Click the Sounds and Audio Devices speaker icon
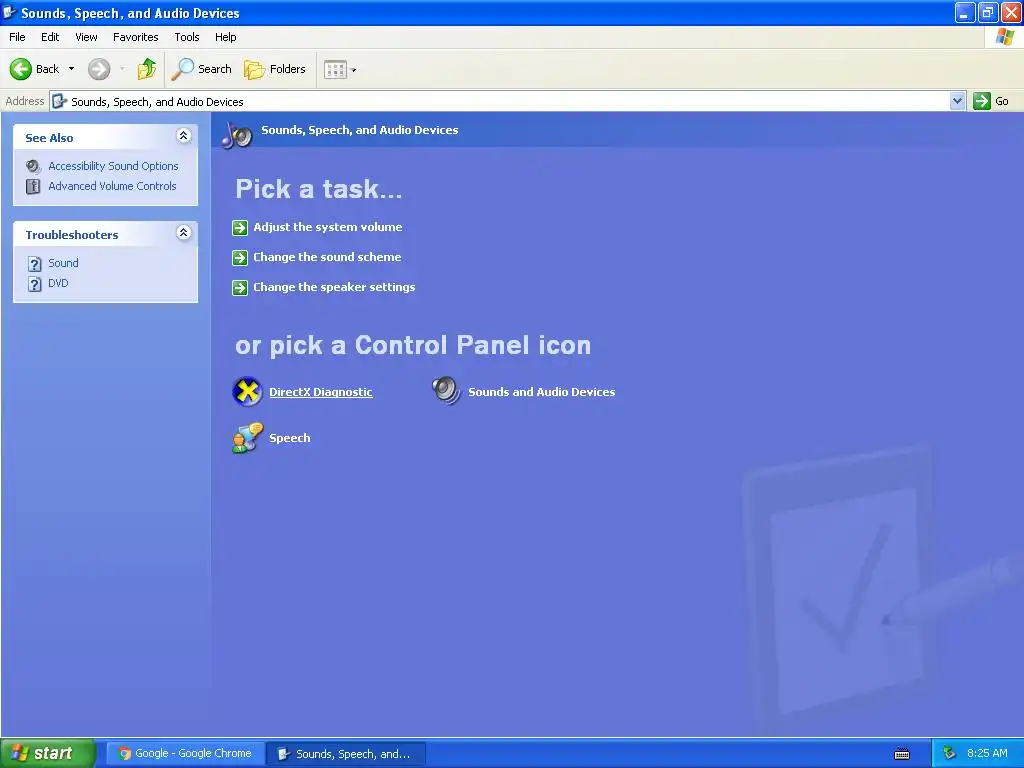This screenshot has width=1024, height=768. (446, 391)
